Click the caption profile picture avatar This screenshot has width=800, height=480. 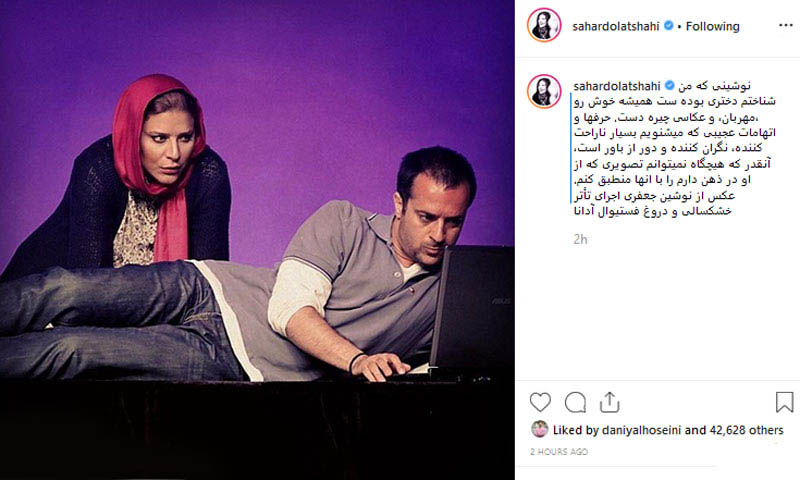click(544, 91)
